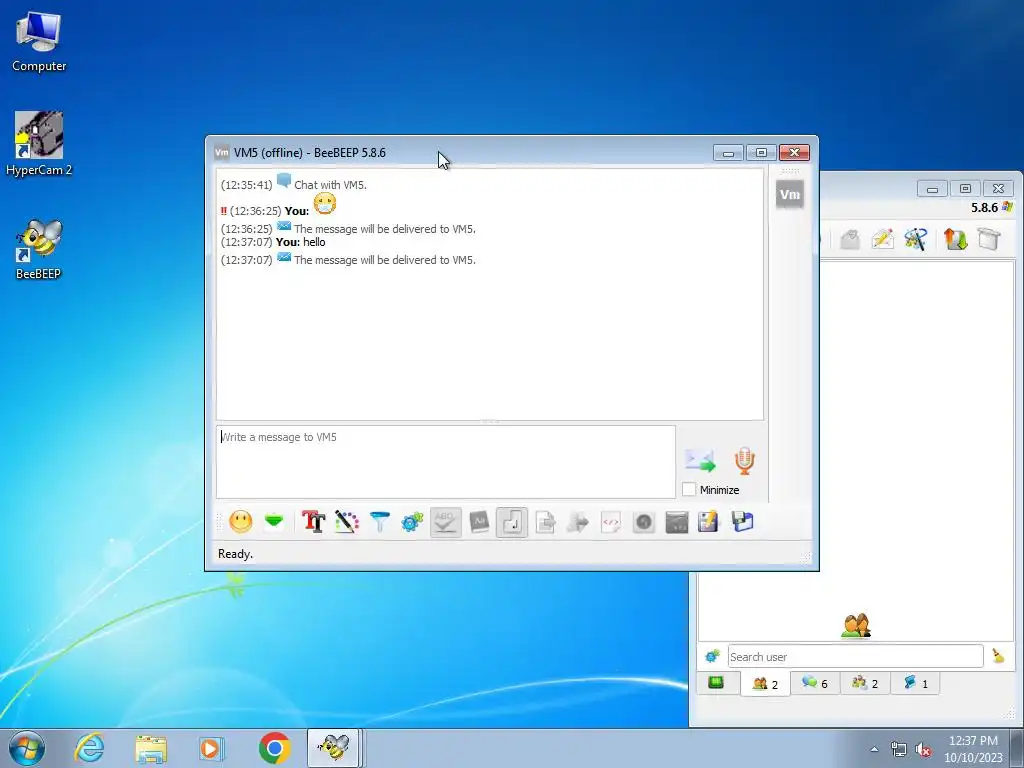Choose font color with the pencil palette icon
1024x768 pixels.
[x=347, y=522]
